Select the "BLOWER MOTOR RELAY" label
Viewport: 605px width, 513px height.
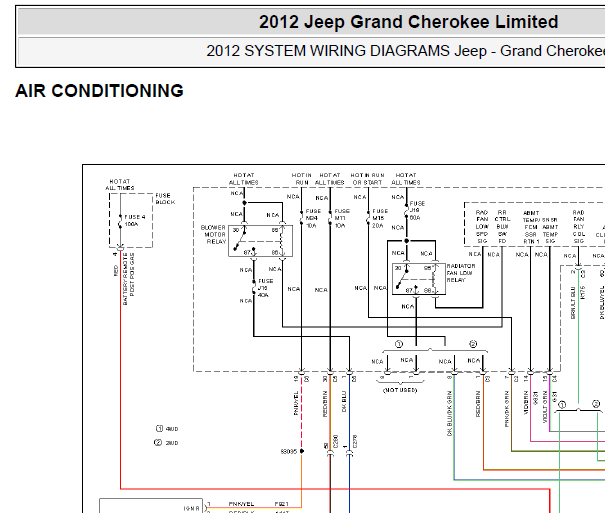coord(213,235)
